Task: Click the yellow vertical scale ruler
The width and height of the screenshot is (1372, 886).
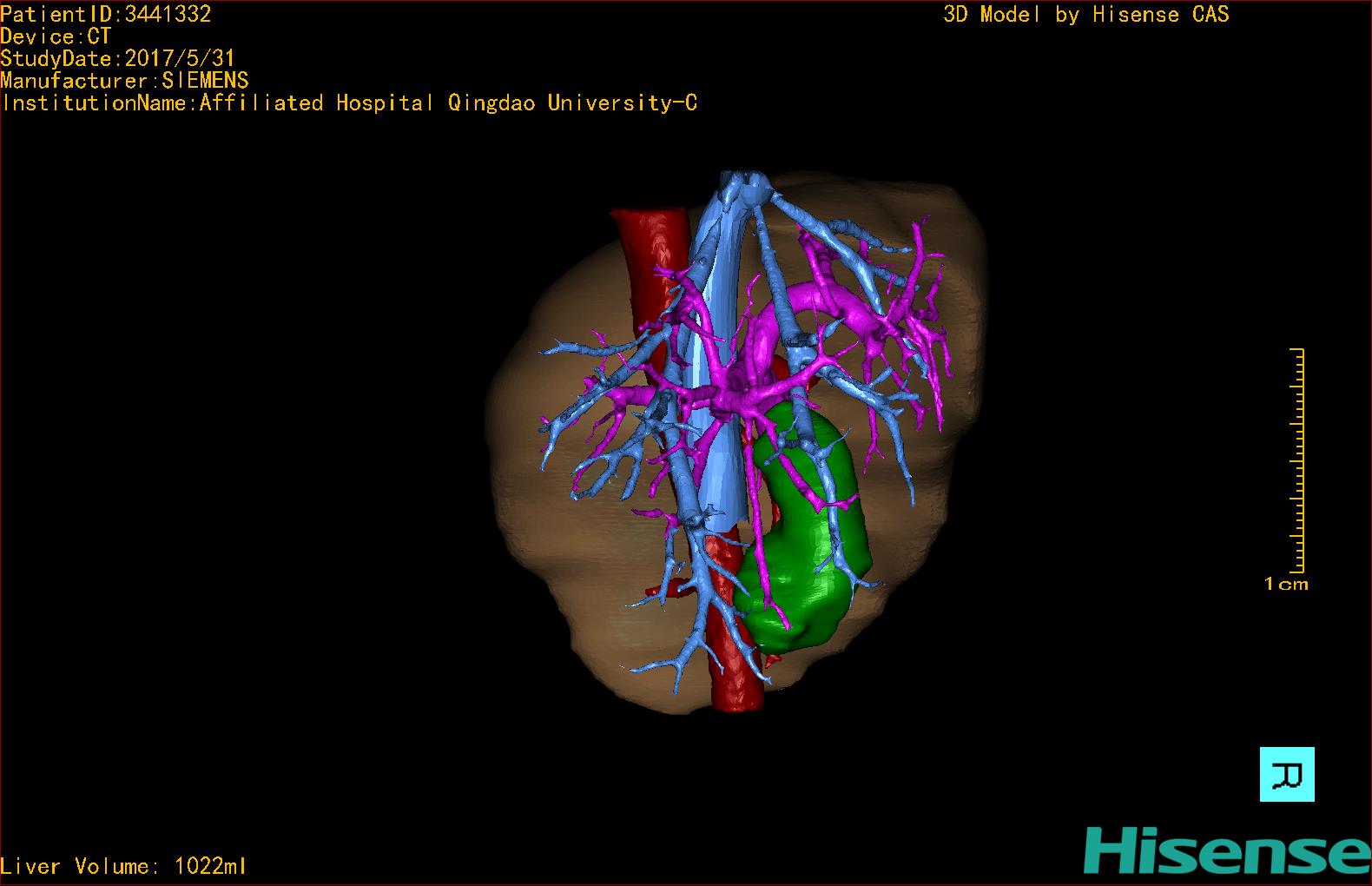Action: tap(1297, 460)
